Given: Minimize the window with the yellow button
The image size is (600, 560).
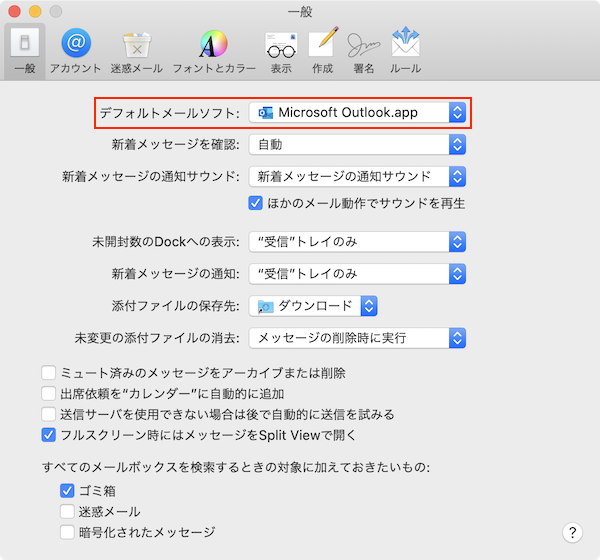Looking at the screenshot, I should point(35,11).
